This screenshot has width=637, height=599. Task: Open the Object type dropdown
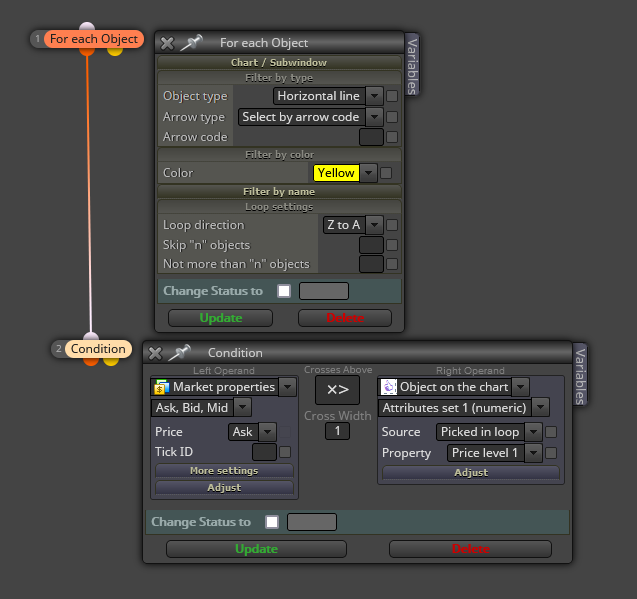[x=374, y=96]
